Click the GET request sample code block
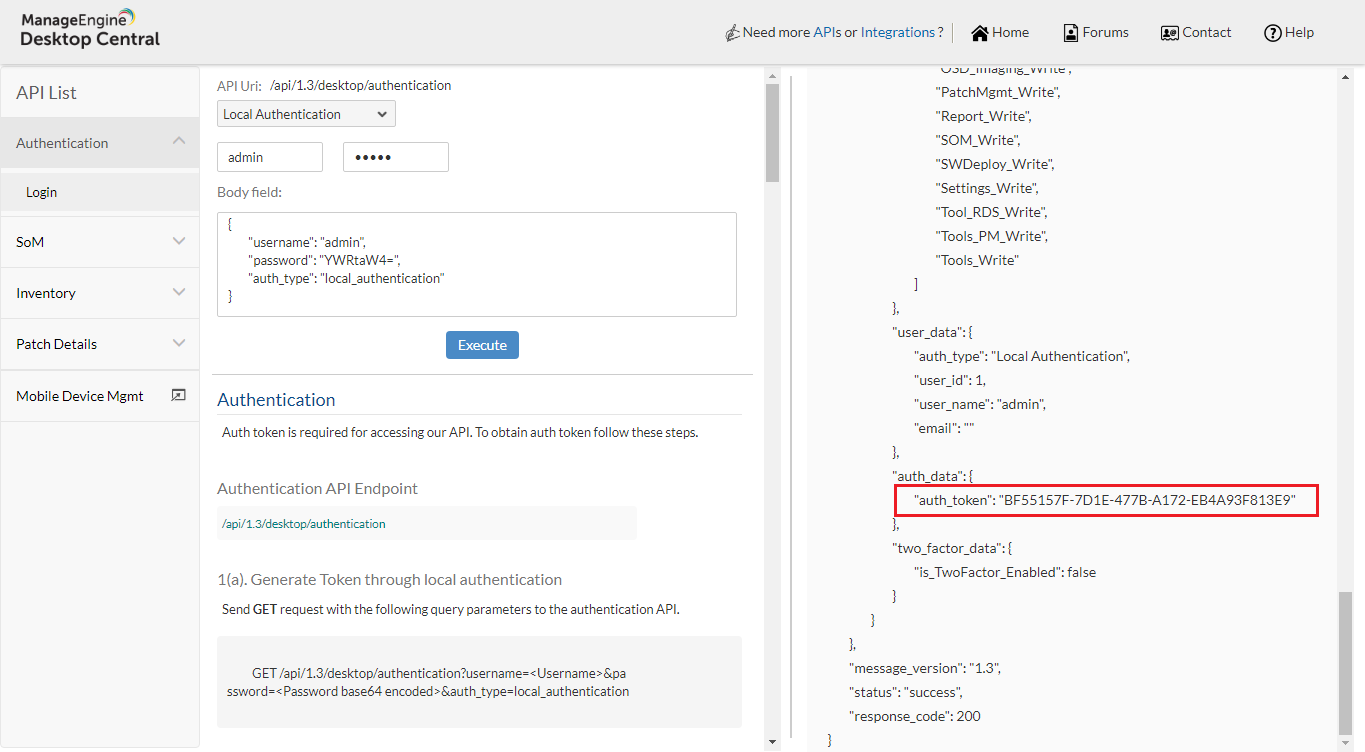The image size is (1365, 752). (479, 682)
